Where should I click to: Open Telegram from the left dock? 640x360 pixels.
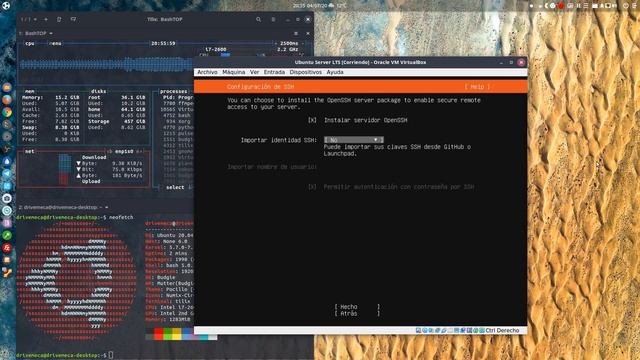7,173
